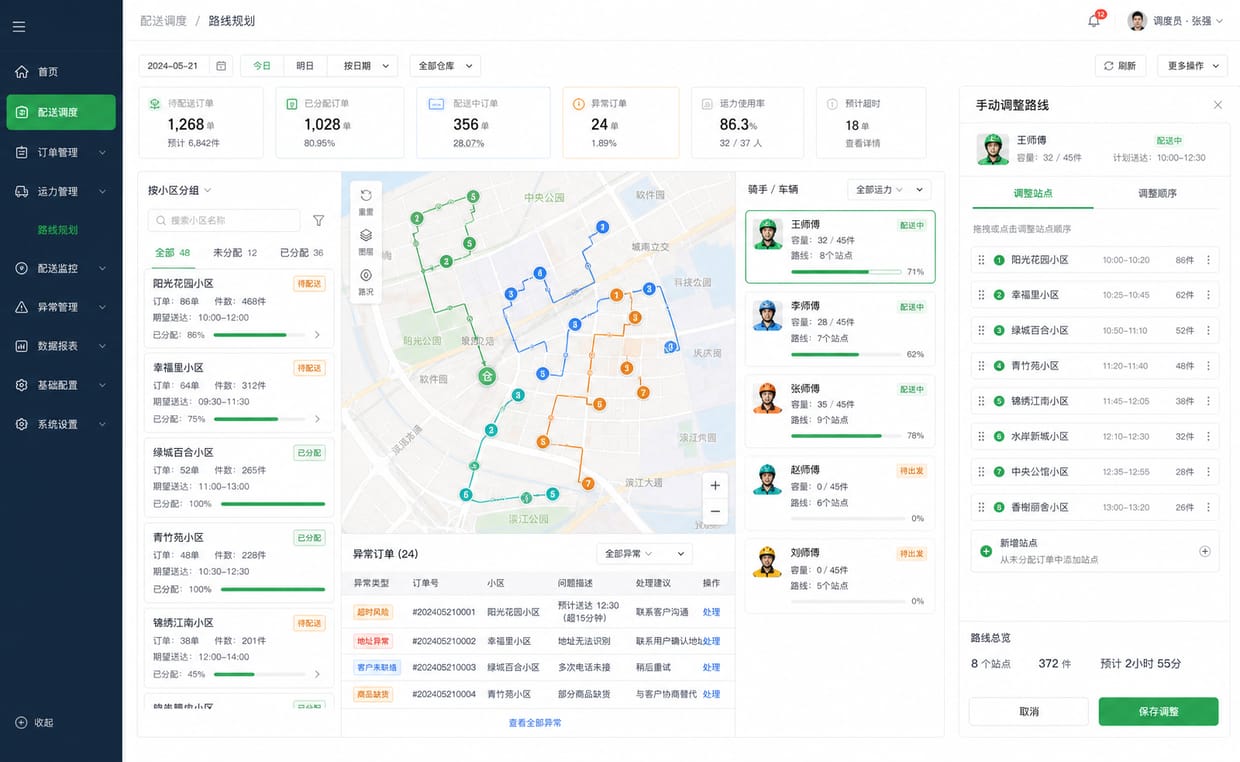Open the 更多操作 dropdown

click(1193, 66)
